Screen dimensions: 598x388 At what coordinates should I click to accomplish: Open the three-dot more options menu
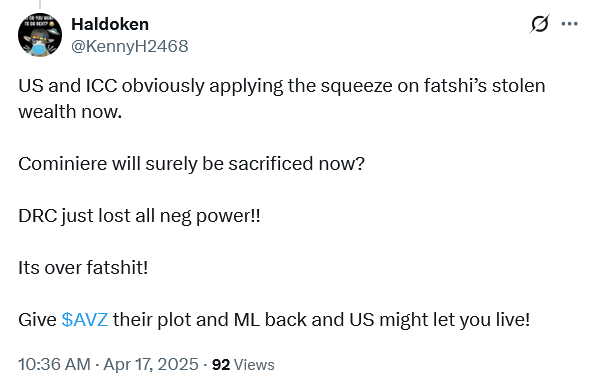569,24
